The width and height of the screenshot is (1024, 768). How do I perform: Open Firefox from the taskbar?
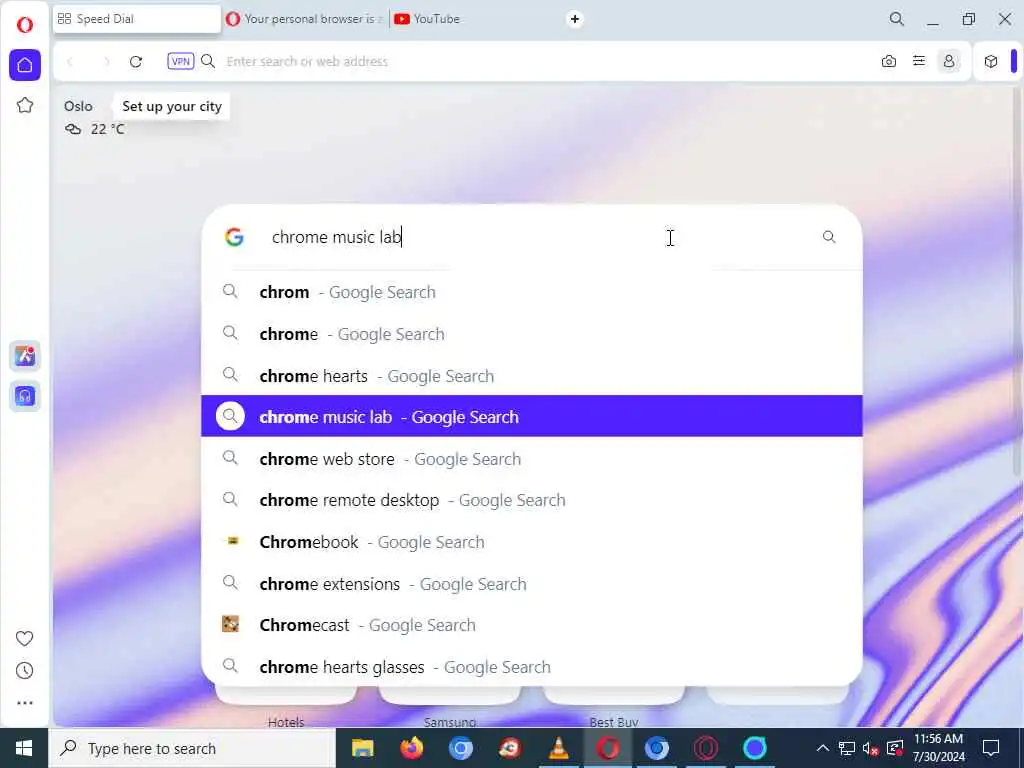pyautogui.click(x=411, y=748)
